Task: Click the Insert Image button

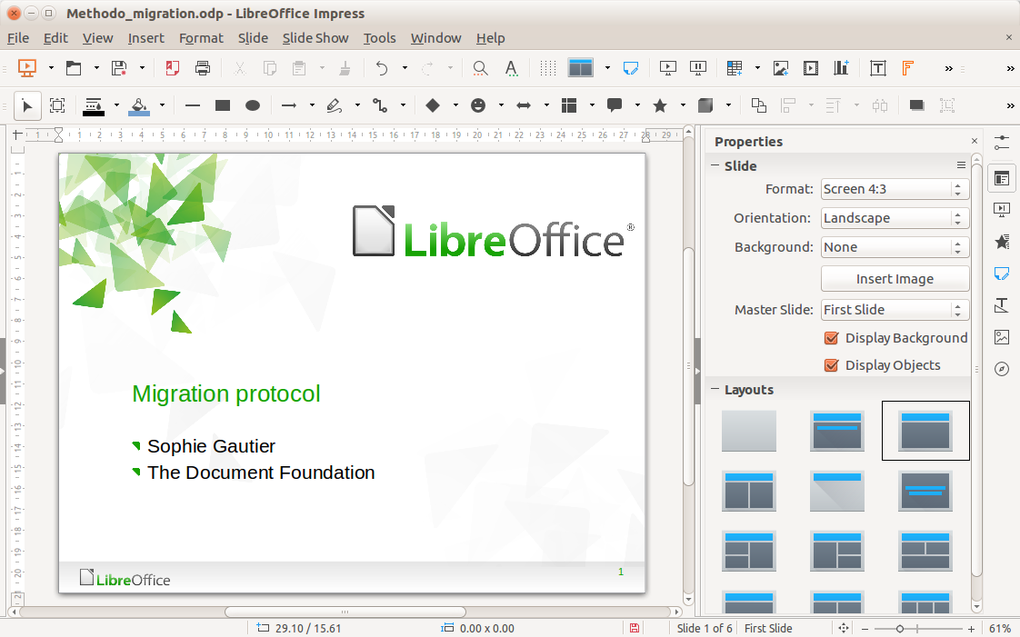Action: point(894,278)
